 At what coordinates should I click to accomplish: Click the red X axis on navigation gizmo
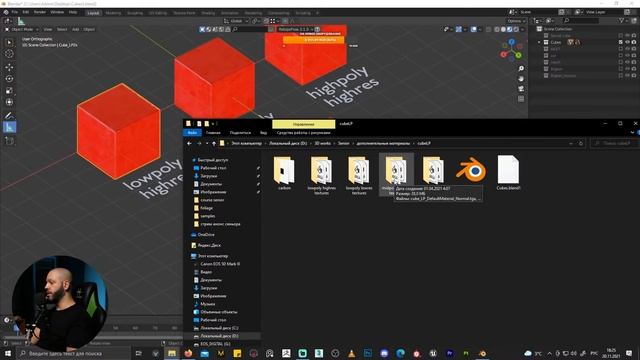click(504, 54)
